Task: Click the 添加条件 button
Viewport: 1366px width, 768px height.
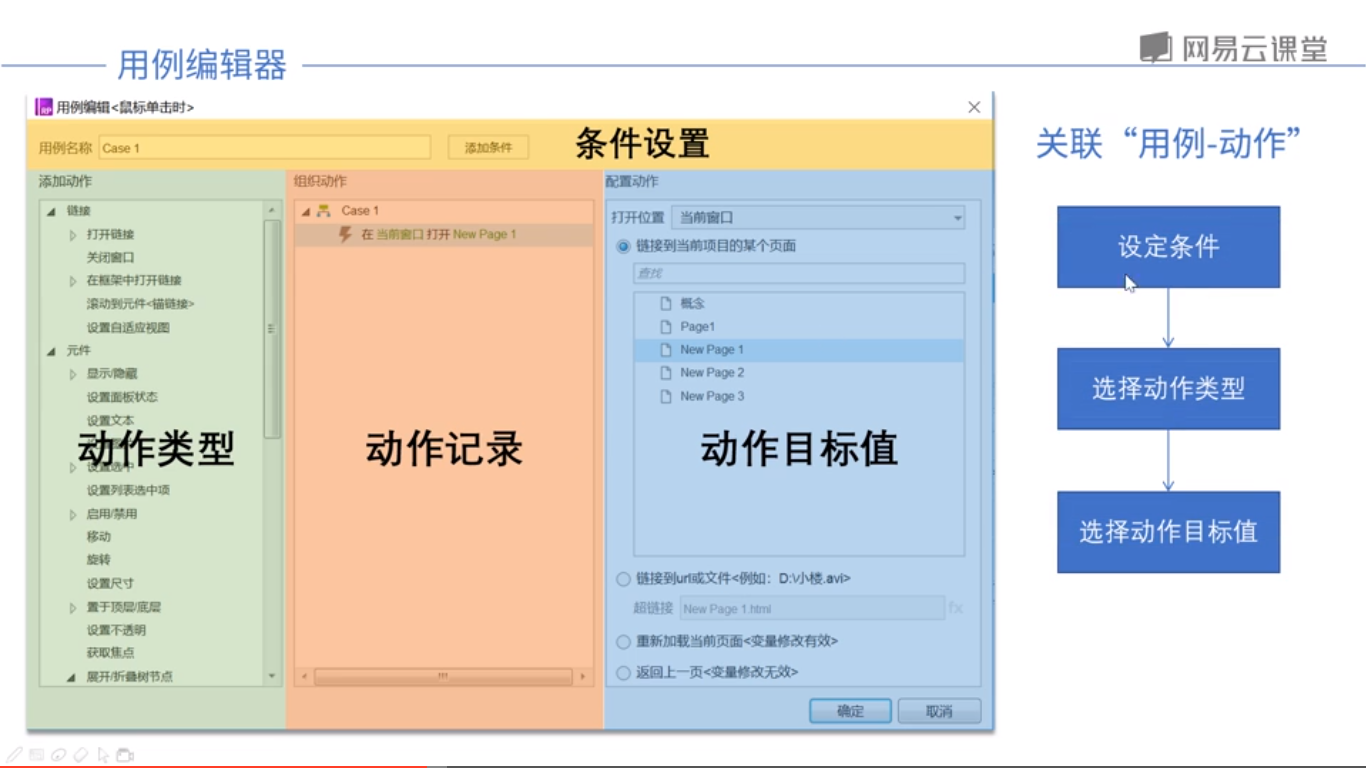Action: coord(486,146)
